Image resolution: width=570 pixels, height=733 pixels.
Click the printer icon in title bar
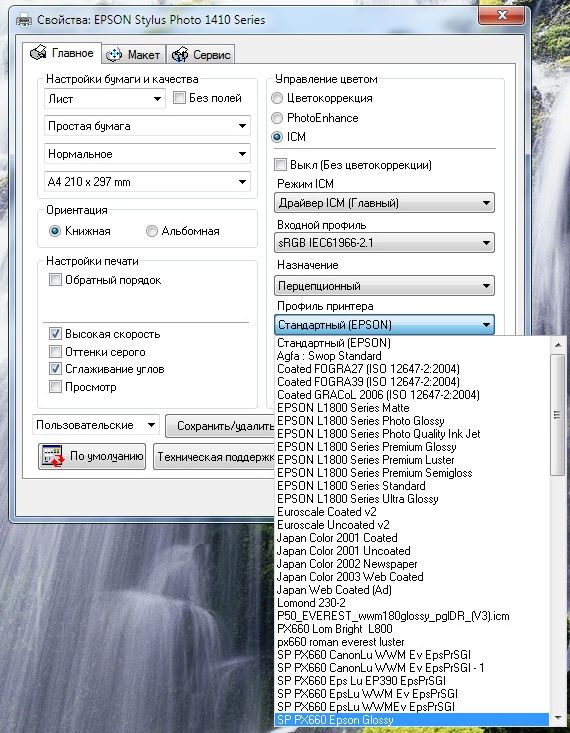tap(24, 20)
